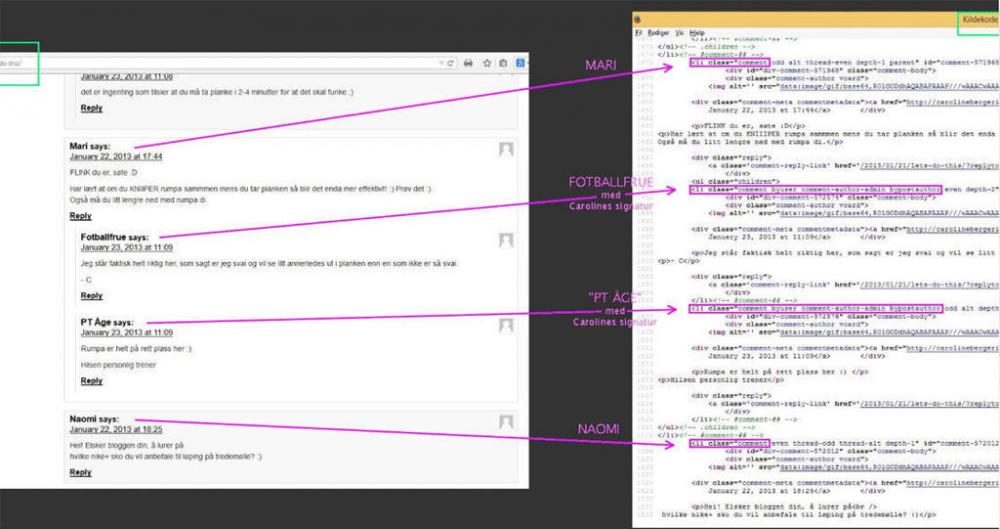Click Reply under Mari's comment
Screen dimensions: 1000x529
80,216
